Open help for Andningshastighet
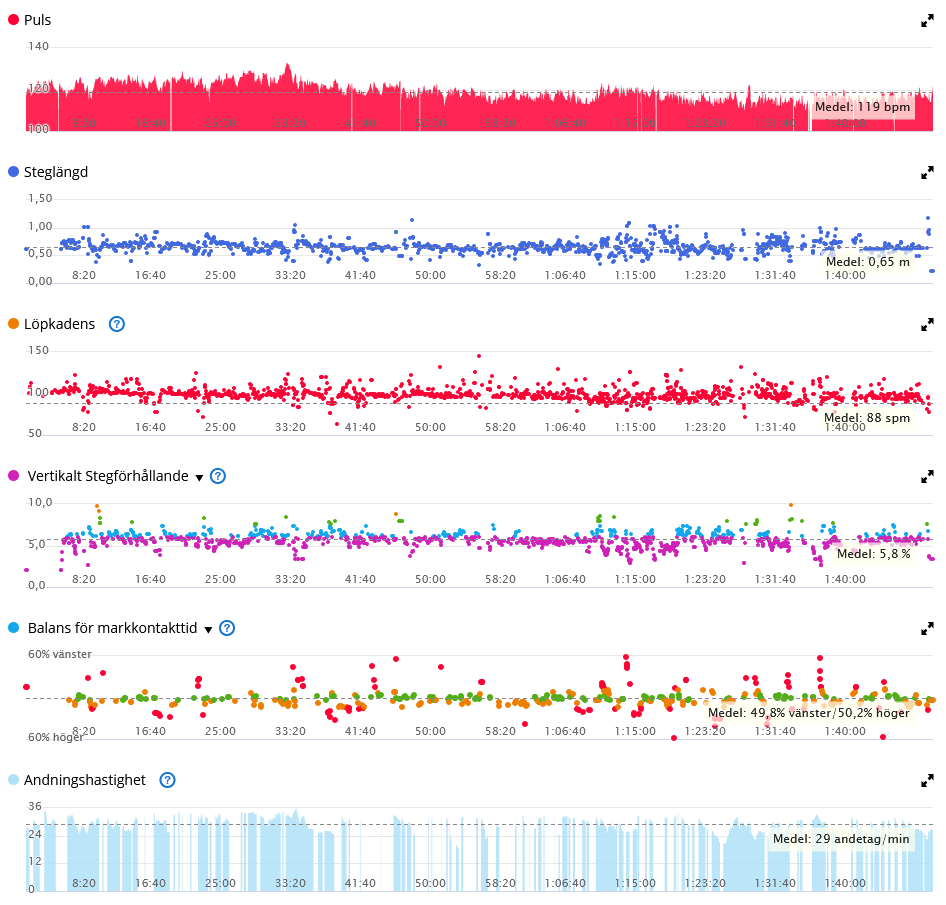The height and width of the screenshot is (905, 946). (167, 780)
